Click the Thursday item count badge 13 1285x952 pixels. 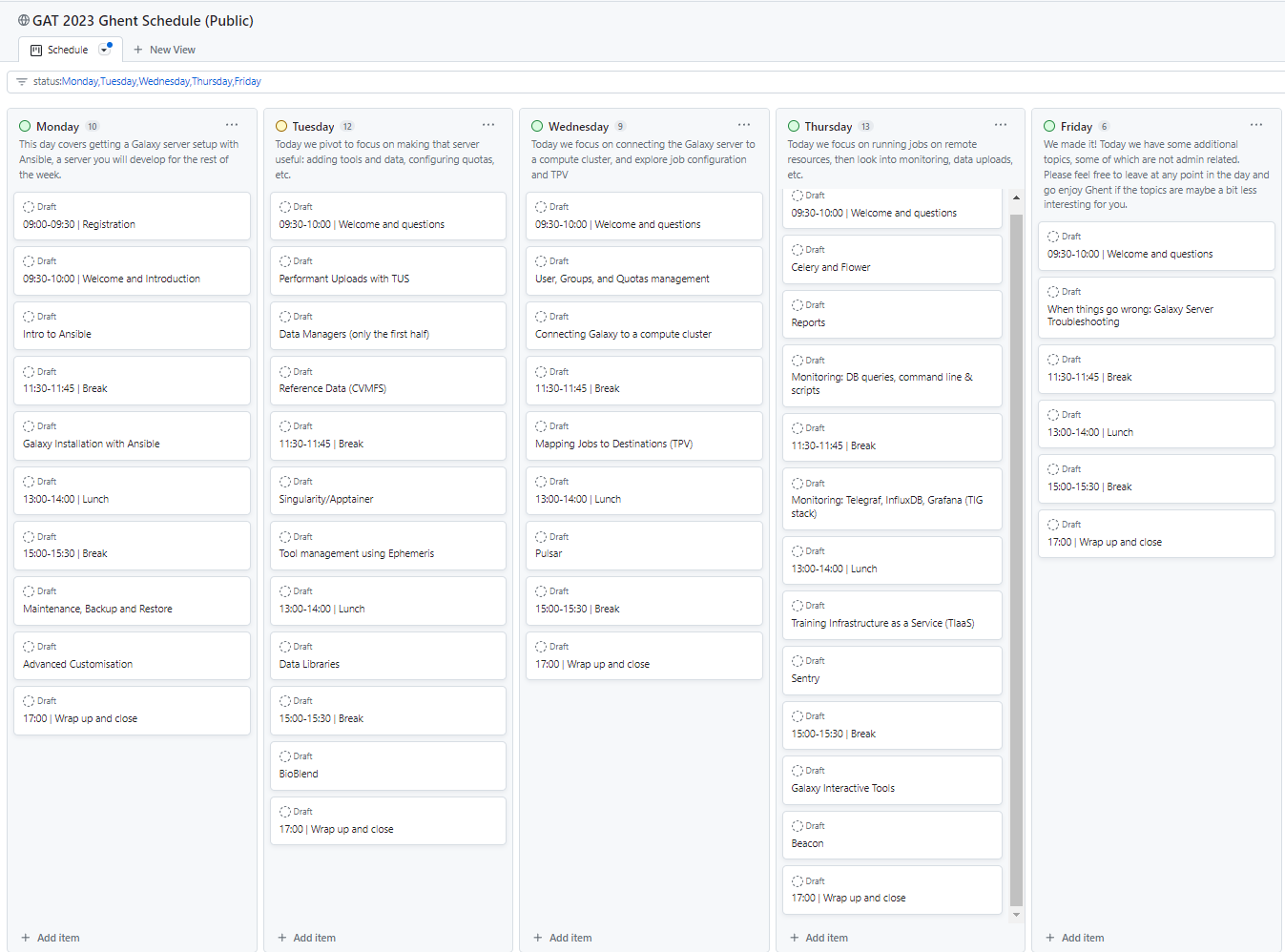[865, 127]
